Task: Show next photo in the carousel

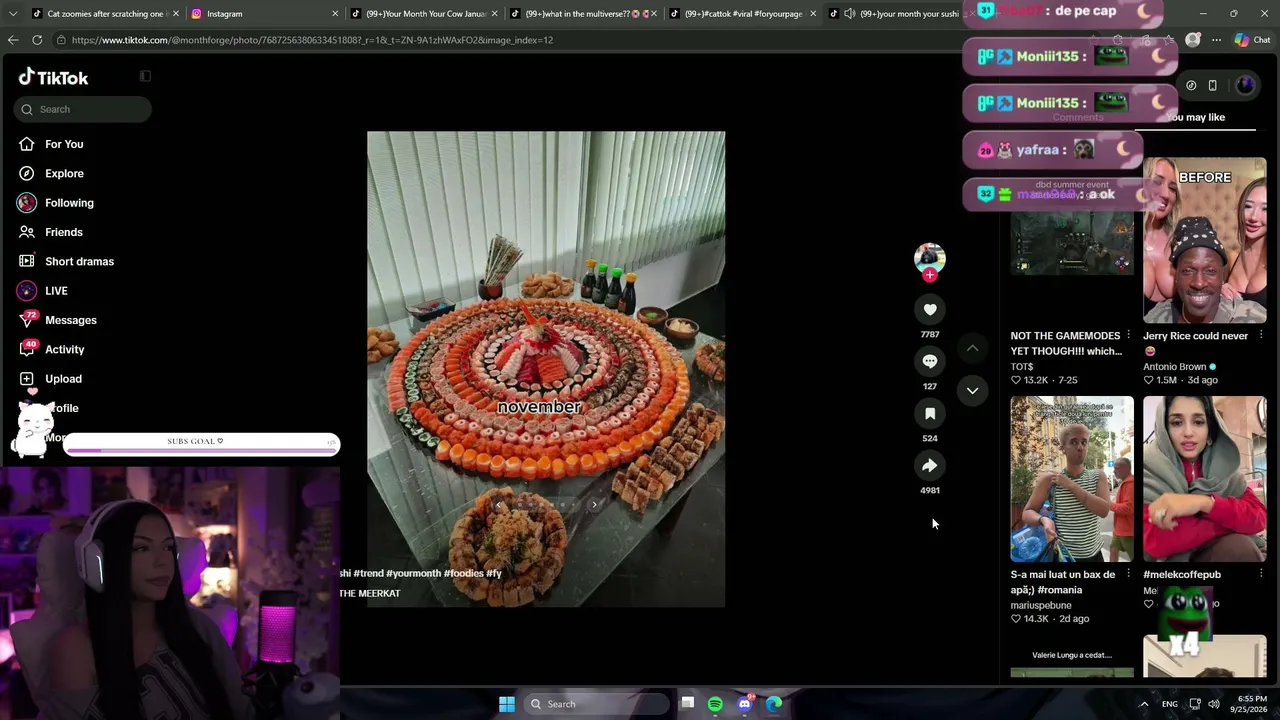Action: point(594,505)
